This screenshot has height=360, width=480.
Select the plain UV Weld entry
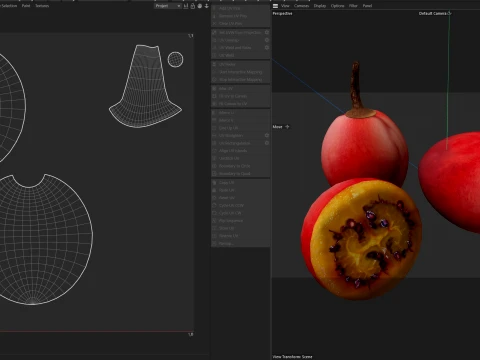pos(241,55)
